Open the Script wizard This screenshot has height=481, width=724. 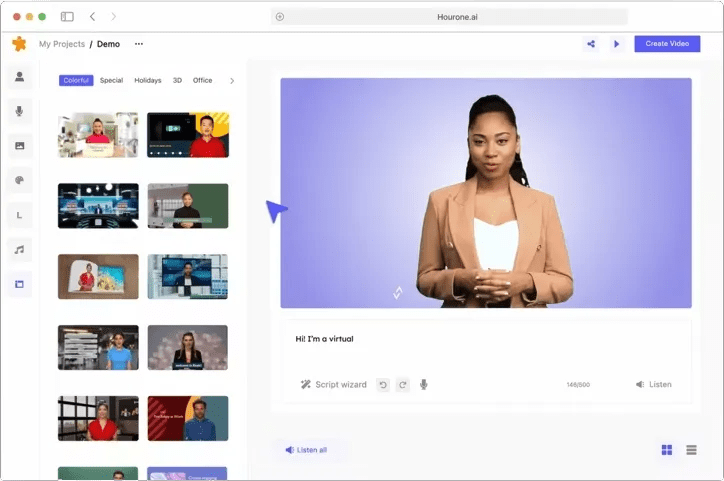[333, 385]
